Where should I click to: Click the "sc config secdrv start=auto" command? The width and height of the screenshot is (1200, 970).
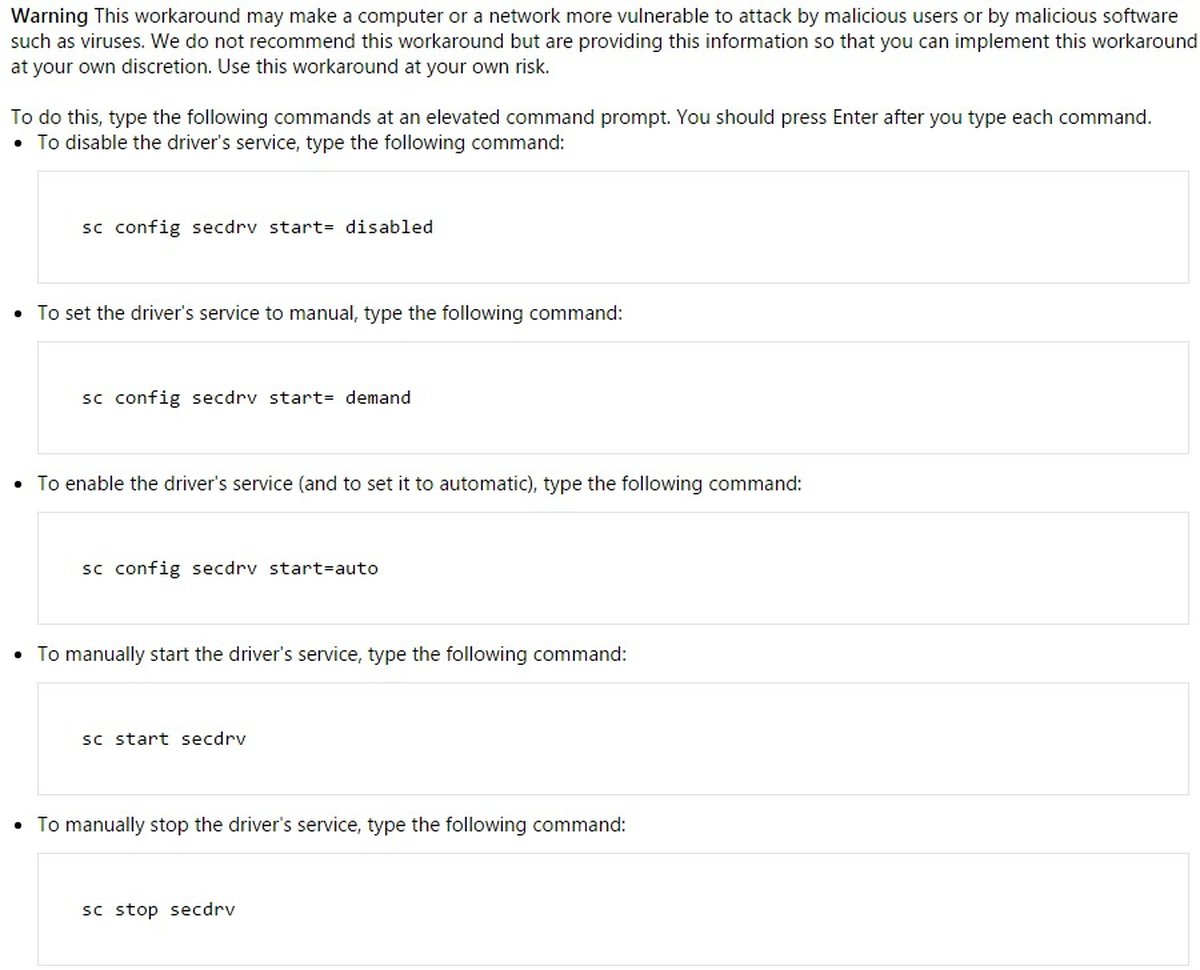pyautogui.click(x=230, y=569)
